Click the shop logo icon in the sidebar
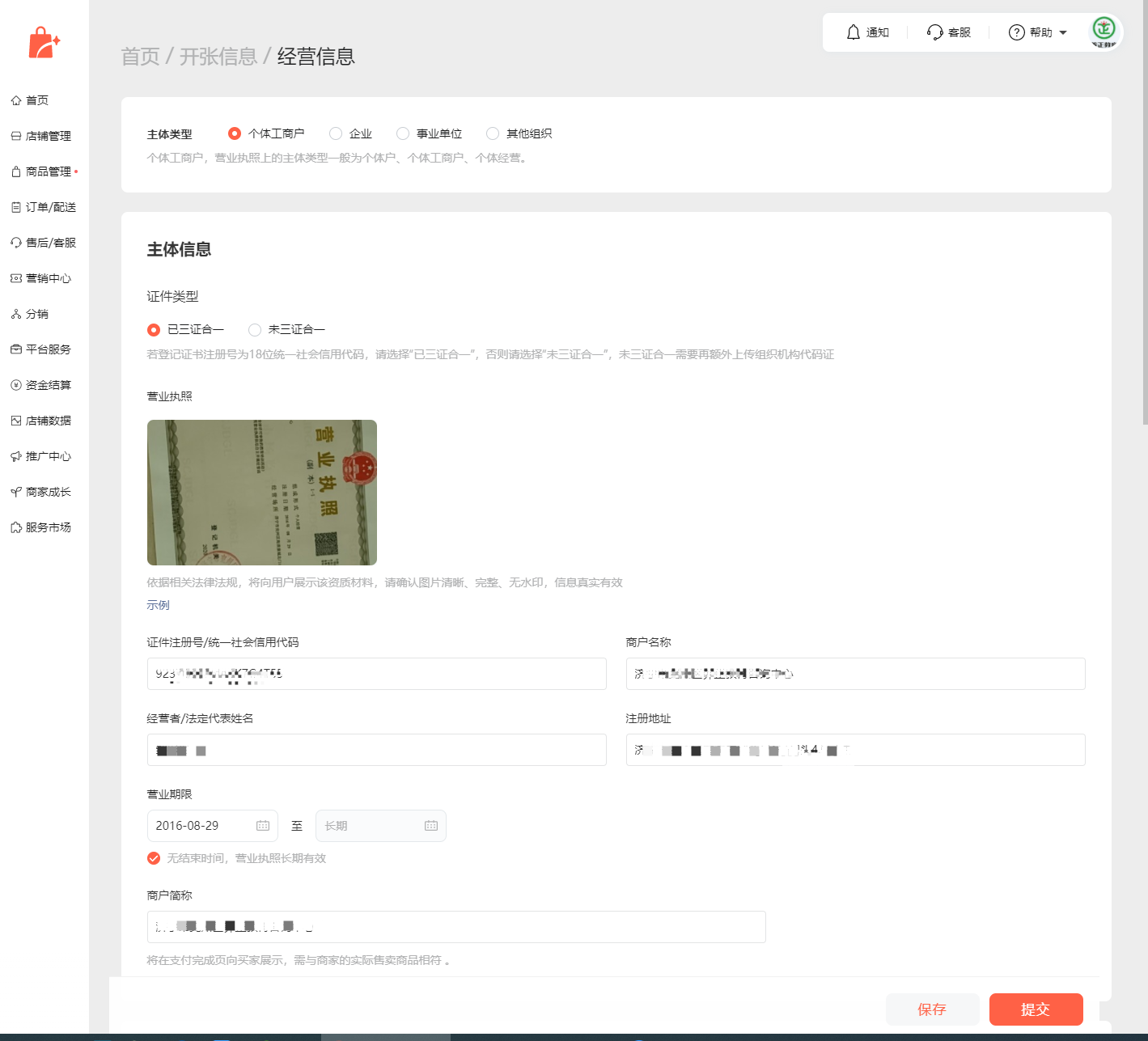This screenshot has width=1148, height=1041. tap(44, 43)
